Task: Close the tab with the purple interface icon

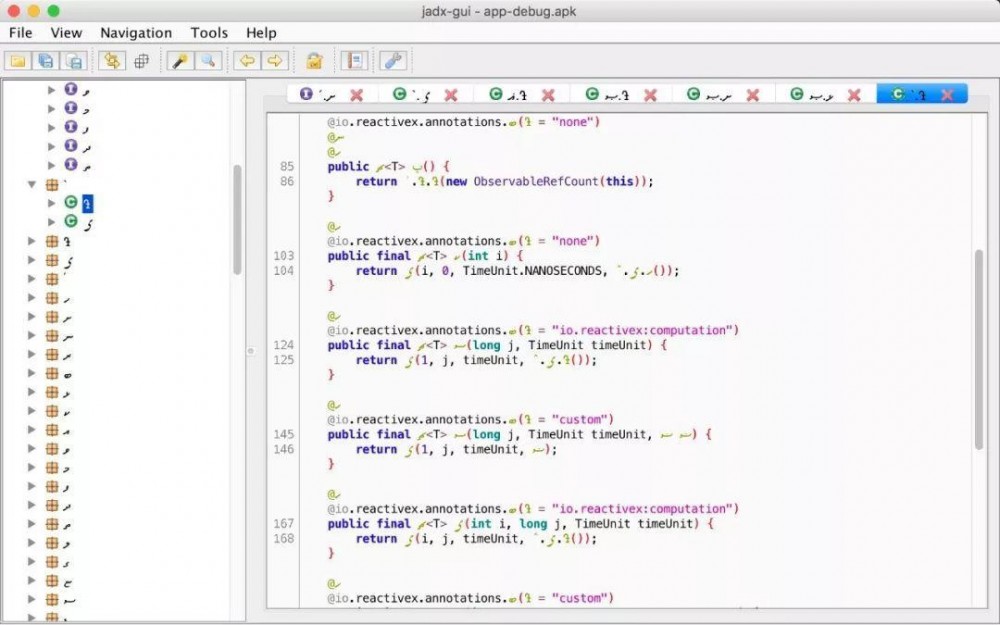Action: [357, 95]
